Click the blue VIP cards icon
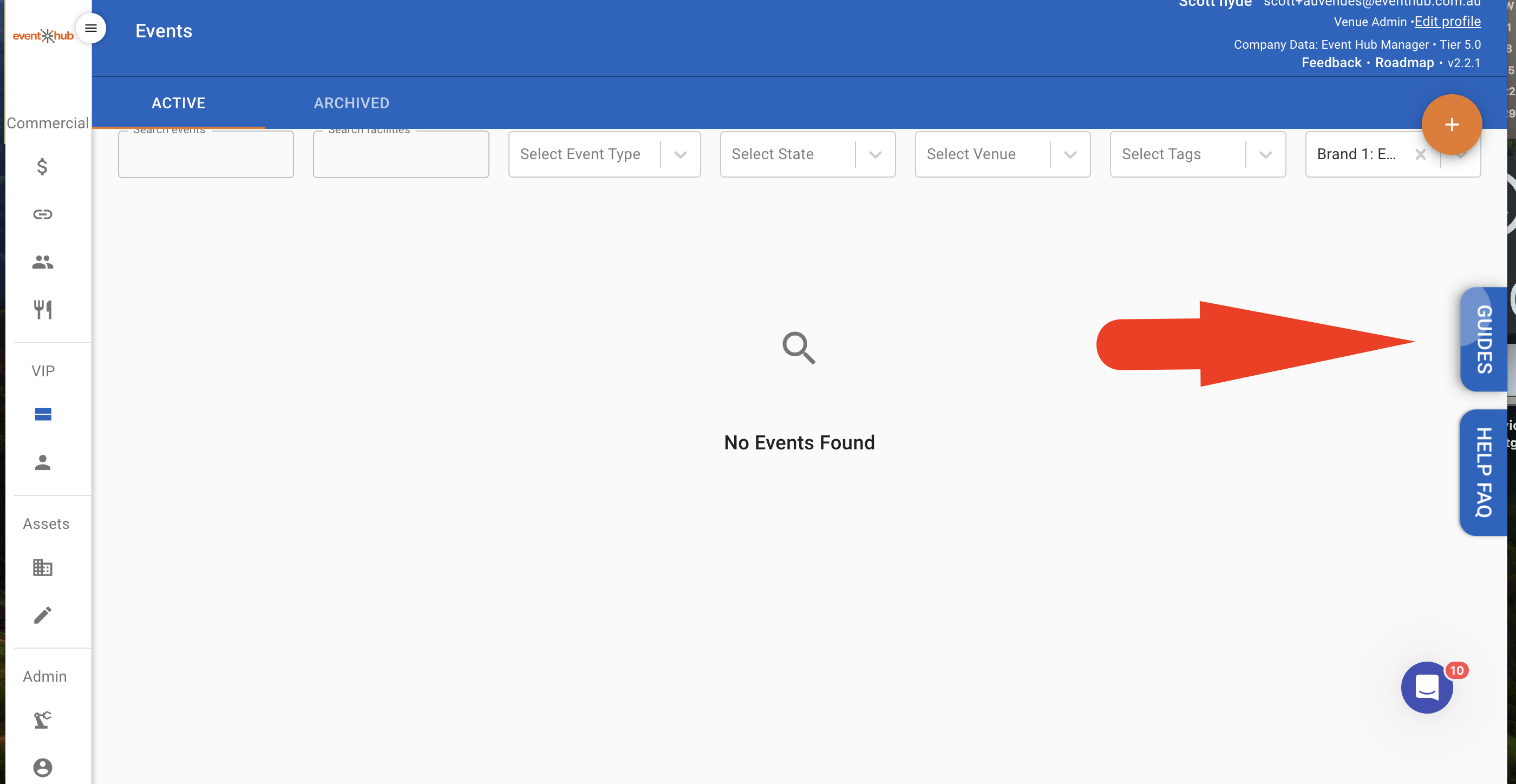 click(43, 414)
